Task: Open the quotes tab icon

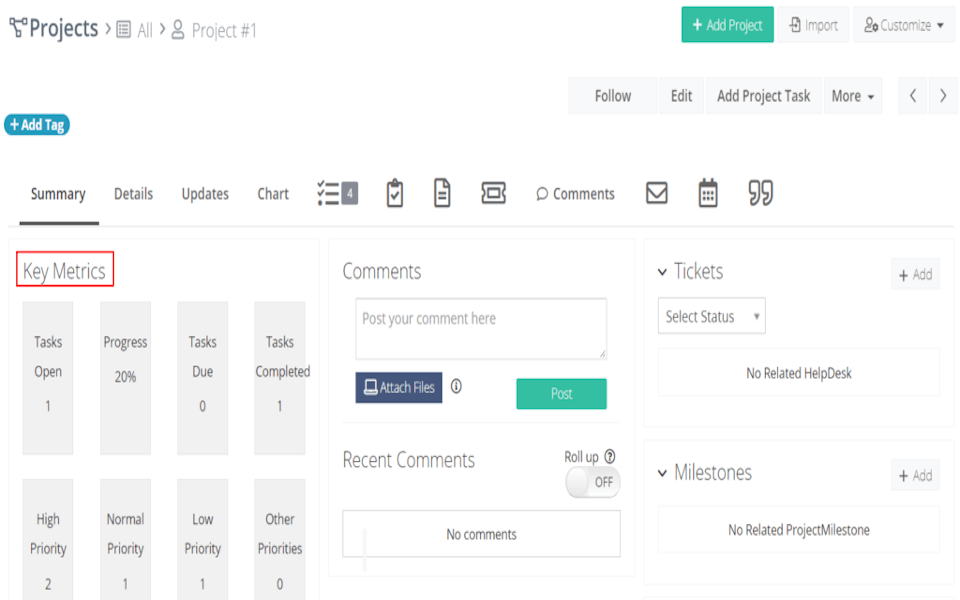Action: [761, 193]
